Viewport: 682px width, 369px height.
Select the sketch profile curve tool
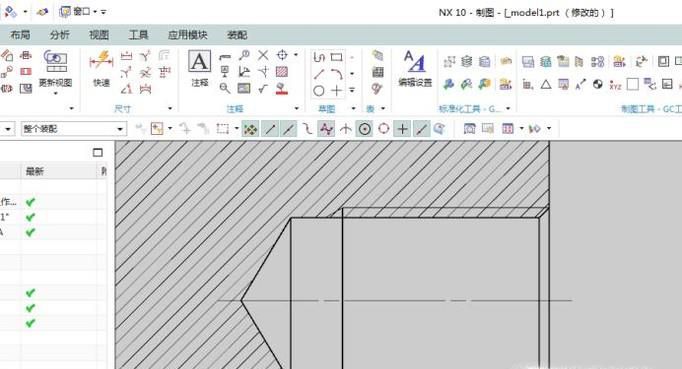319,57
